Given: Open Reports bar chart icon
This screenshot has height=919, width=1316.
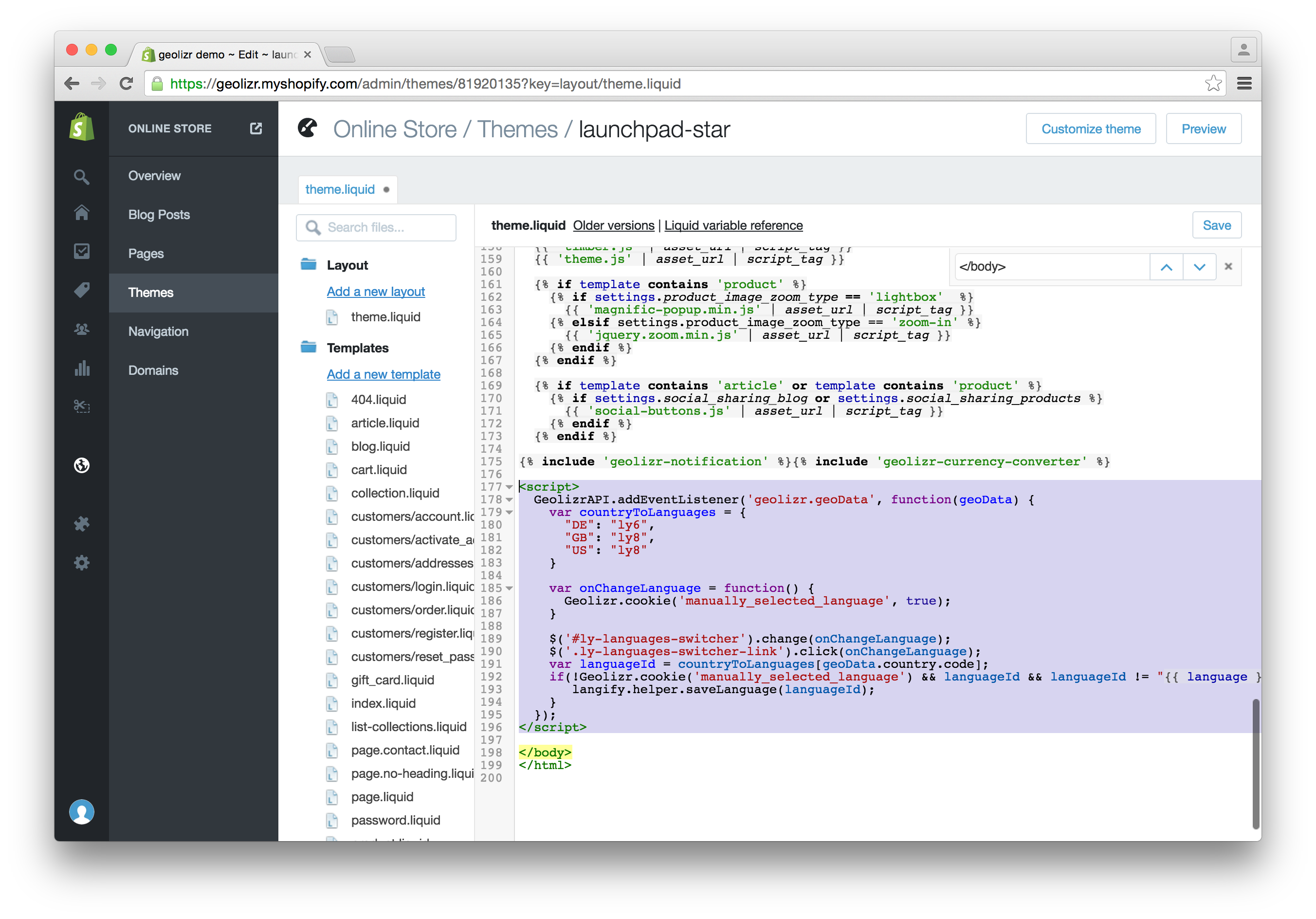Looking at the screenshot, I should point(81,368).
